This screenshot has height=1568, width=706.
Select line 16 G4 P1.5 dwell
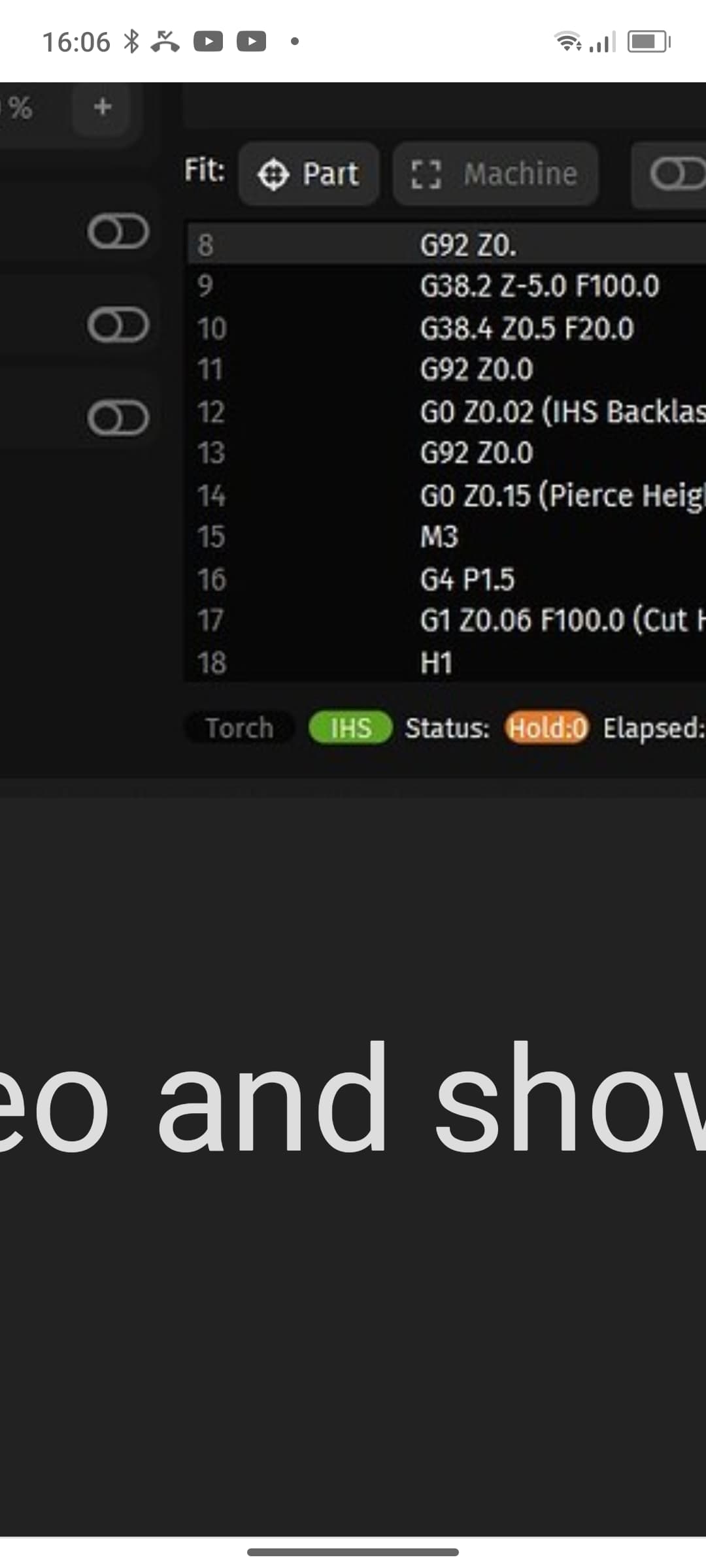[446, 579]
